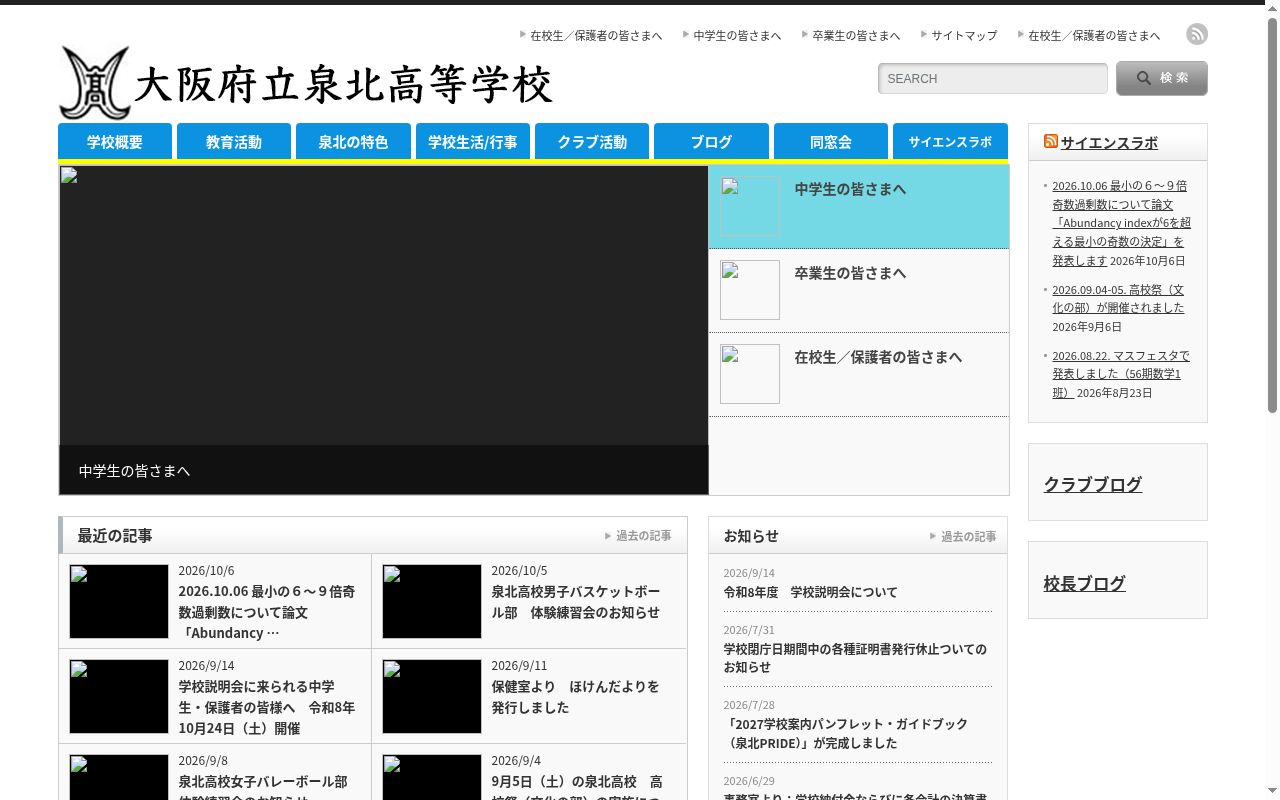Open the ブログ menu
Image resolution: width=1280 pixels, height=800 pixels.
click(x=711, y=142)
